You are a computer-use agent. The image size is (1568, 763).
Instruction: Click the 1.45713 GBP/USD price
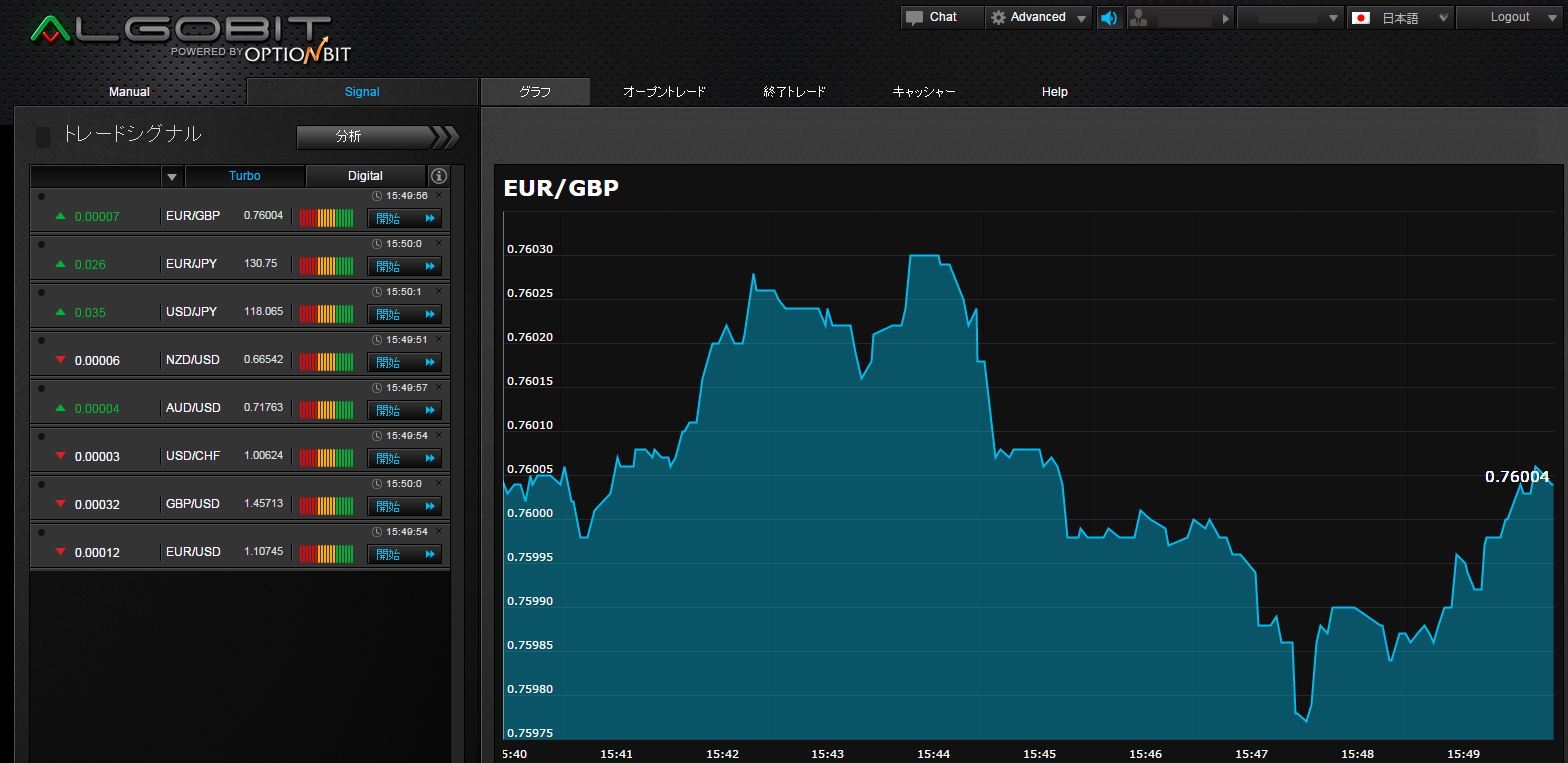tap(263, 504)
